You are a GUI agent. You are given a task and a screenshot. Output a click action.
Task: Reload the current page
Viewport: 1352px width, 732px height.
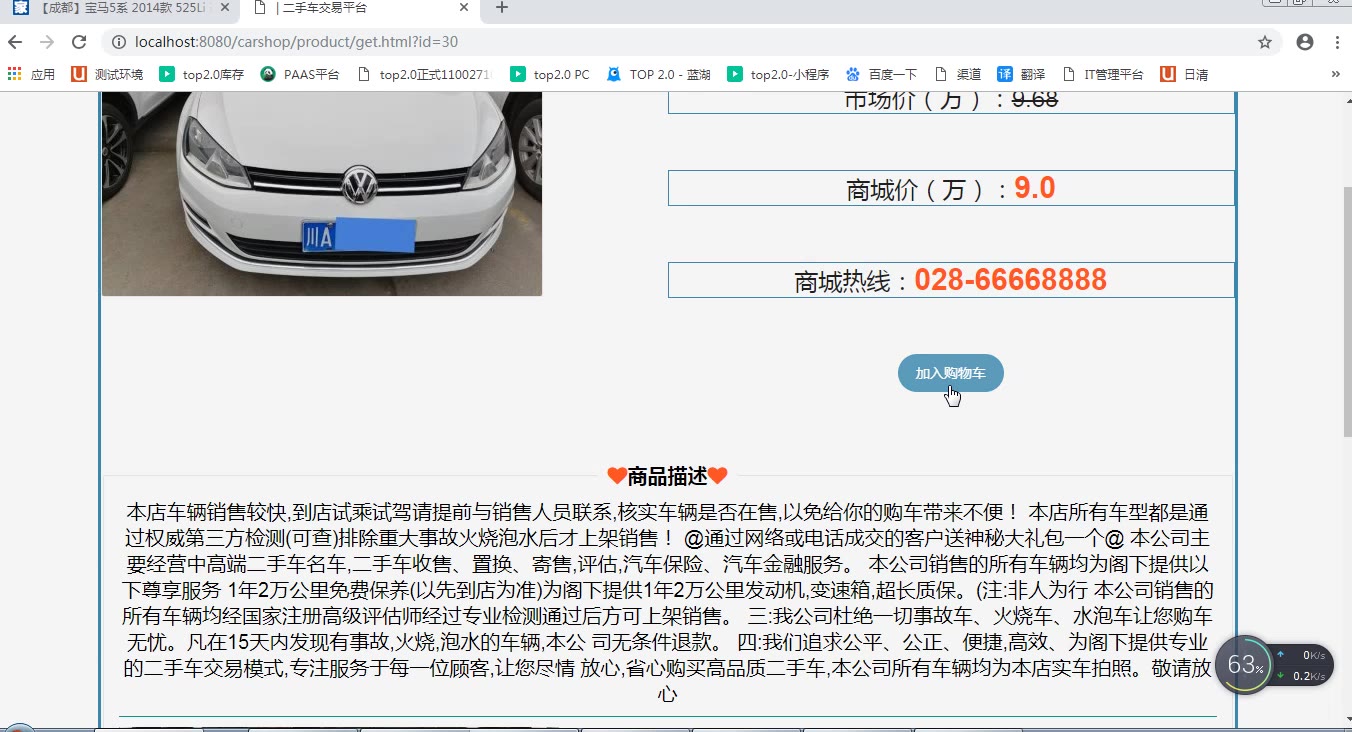[79, 42]
